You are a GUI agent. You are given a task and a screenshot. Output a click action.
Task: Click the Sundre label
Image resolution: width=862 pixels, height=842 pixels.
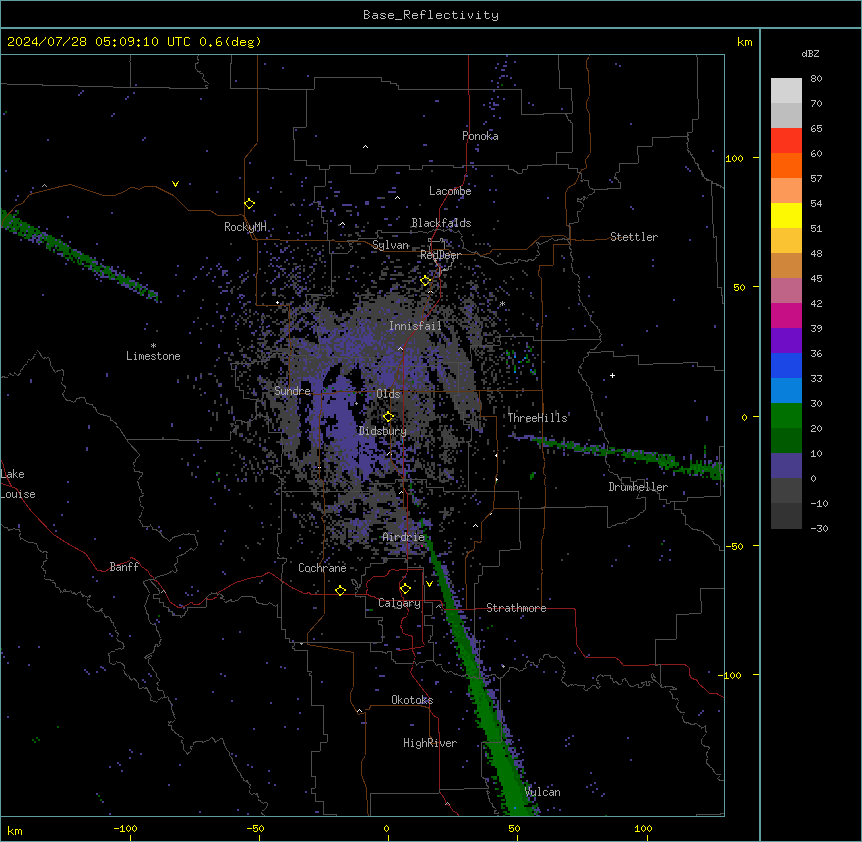(x=292, y=391)
